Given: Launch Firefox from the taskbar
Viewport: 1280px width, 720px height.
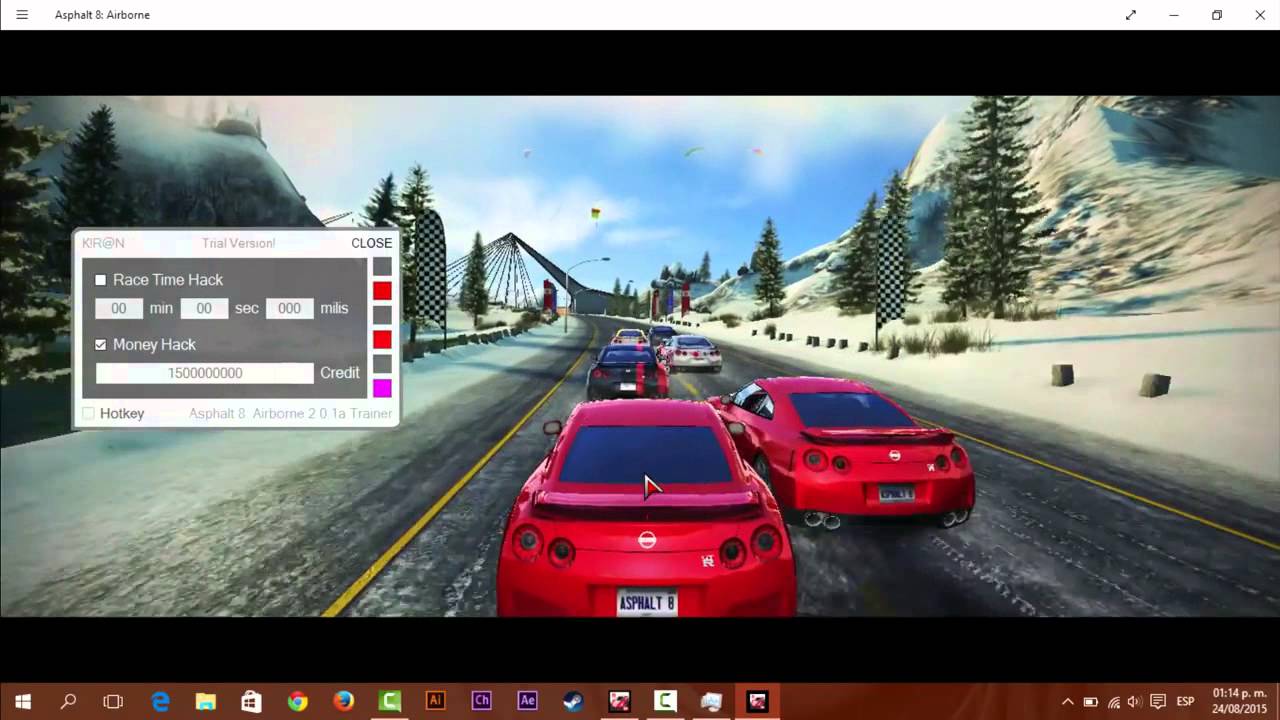Looking at the screenshot, I should 343,701.
